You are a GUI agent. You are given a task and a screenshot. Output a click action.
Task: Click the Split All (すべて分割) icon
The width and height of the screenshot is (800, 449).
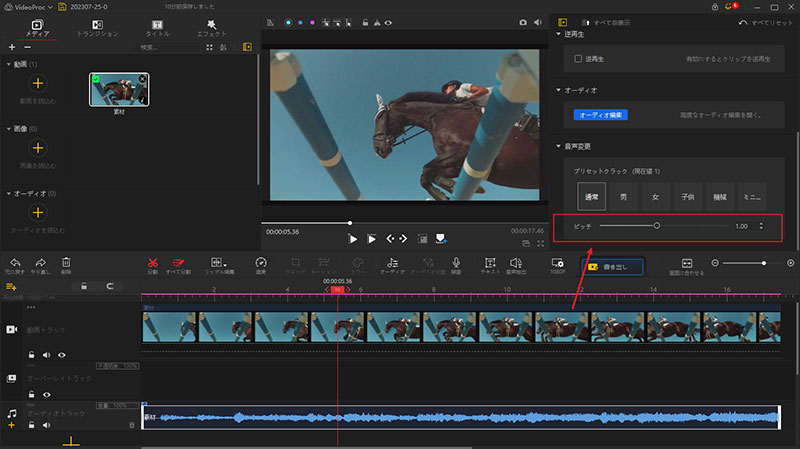(x=178, y=263)
